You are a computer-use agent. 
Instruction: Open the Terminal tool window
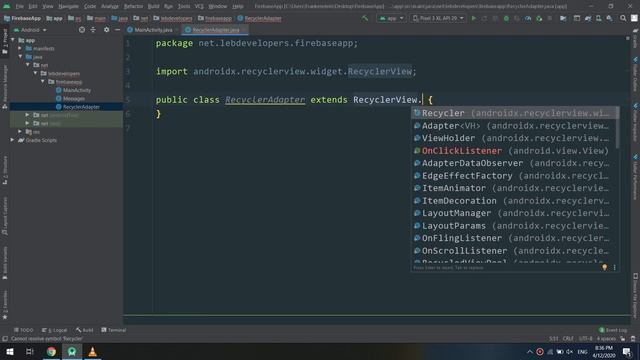[x=114, y=330]
